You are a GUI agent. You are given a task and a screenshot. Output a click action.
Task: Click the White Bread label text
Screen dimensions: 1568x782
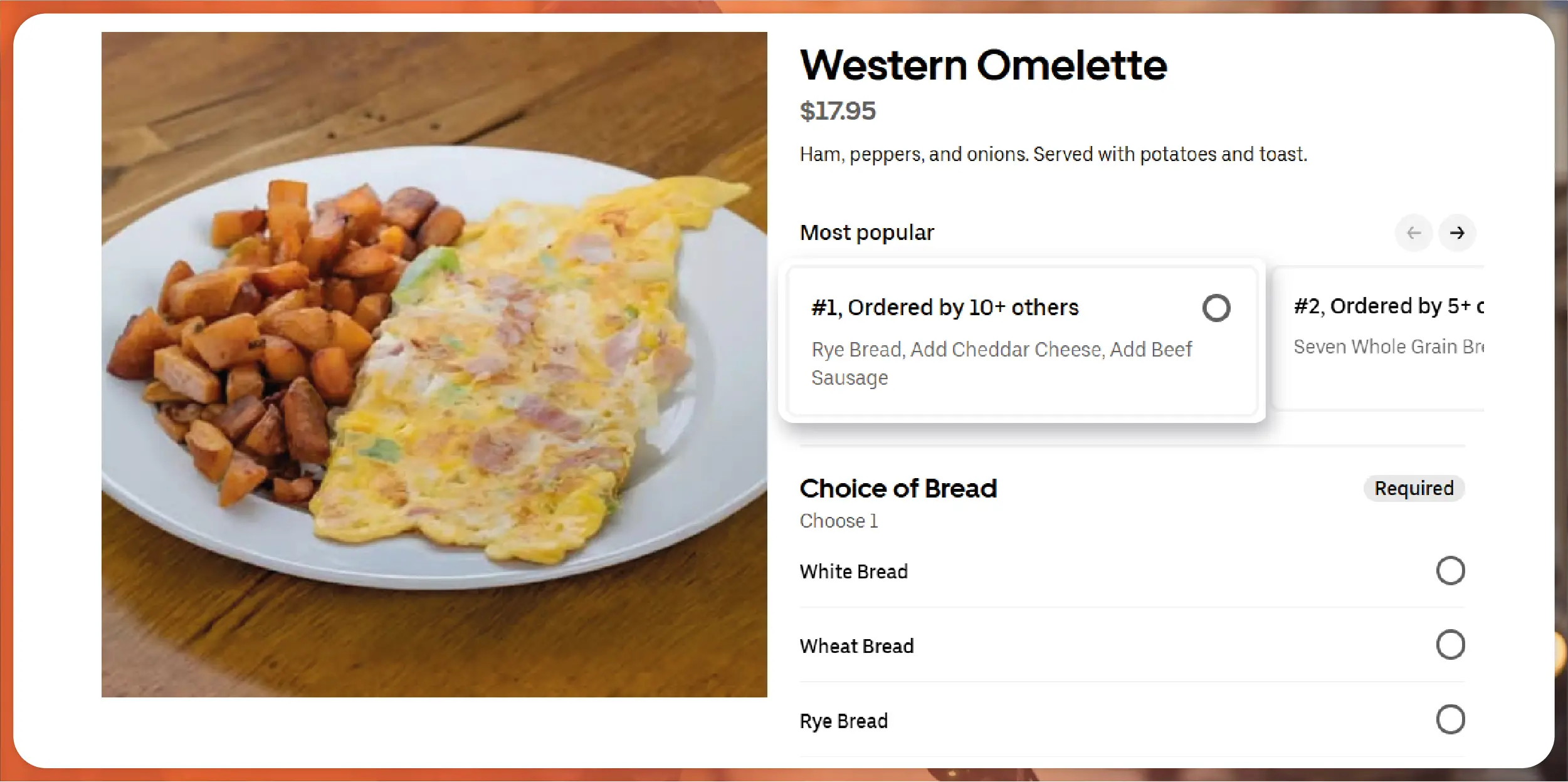tap(853, 571)
